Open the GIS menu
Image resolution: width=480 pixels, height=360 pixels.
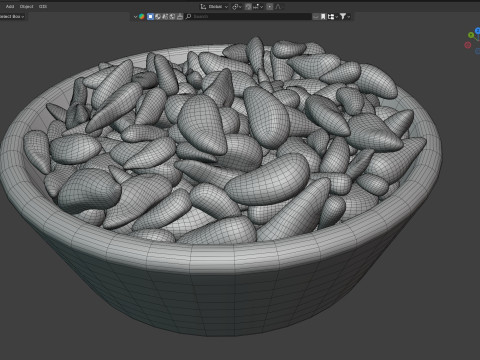[43, 6]
